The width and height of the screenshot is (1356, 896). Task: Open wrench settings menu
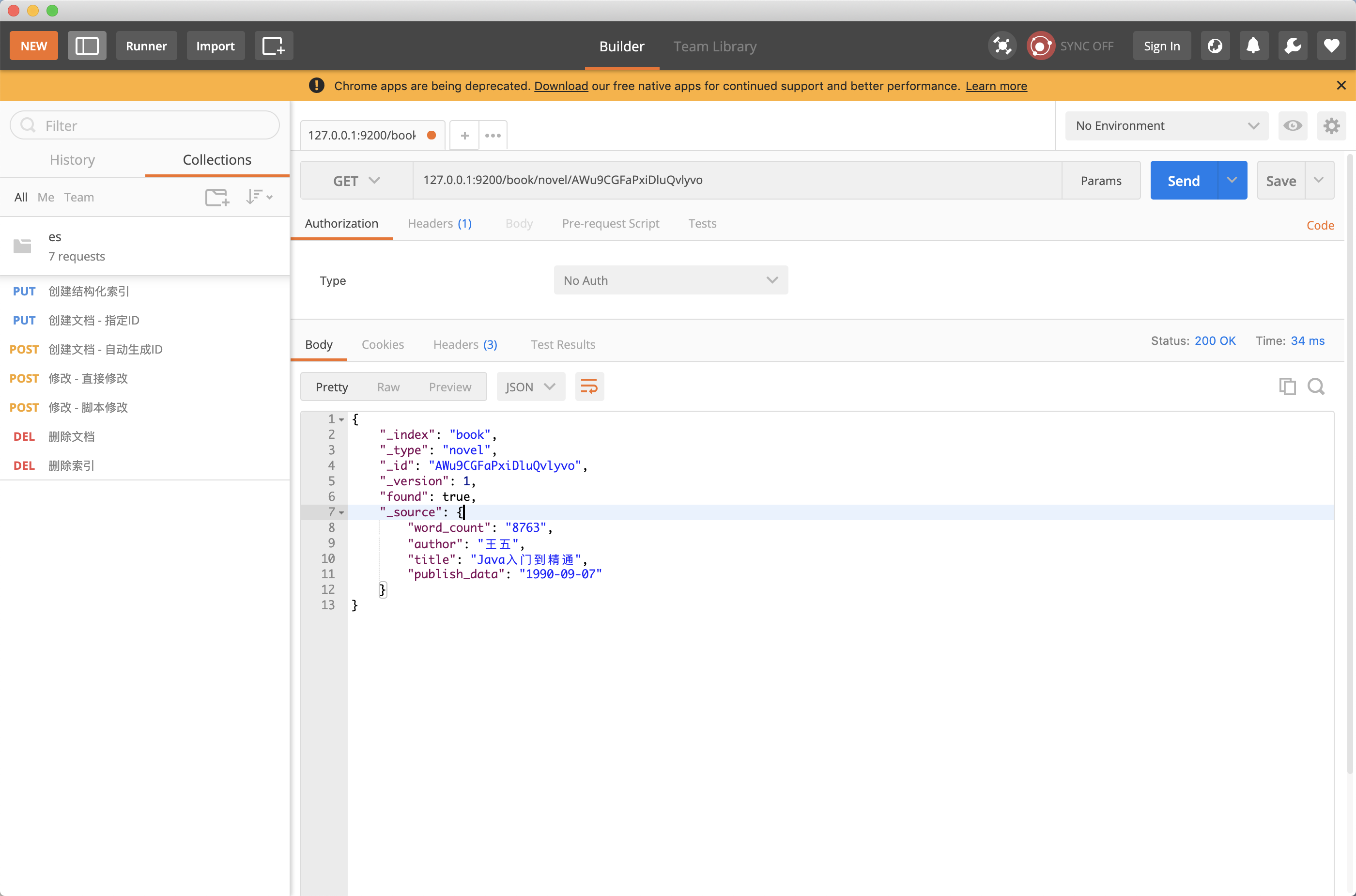click(x=1292, y=46)
